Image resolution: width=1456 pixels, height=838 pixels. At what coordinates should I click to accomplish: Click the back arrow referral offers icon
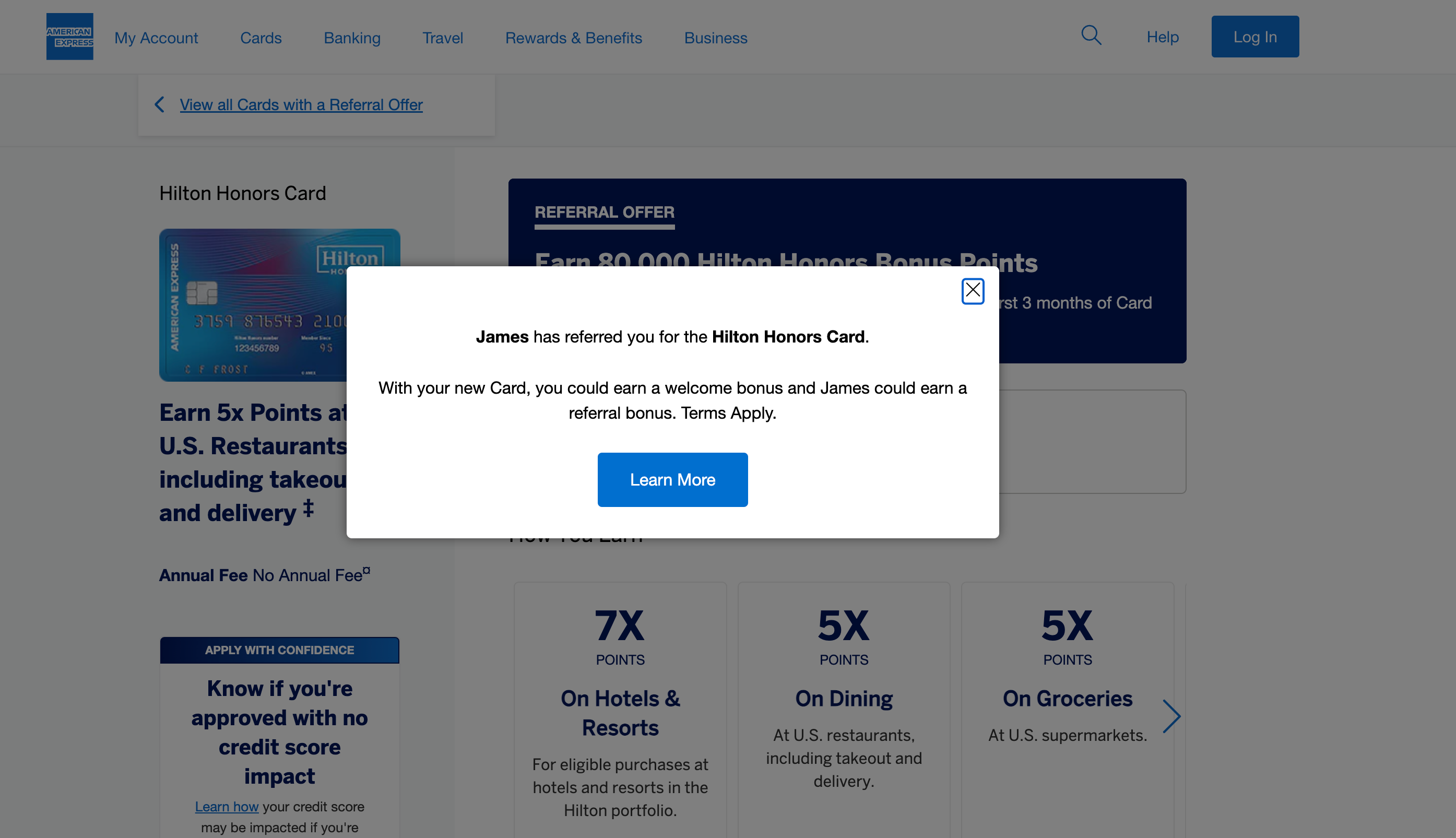pyautogui.click(x=159, y=104)
